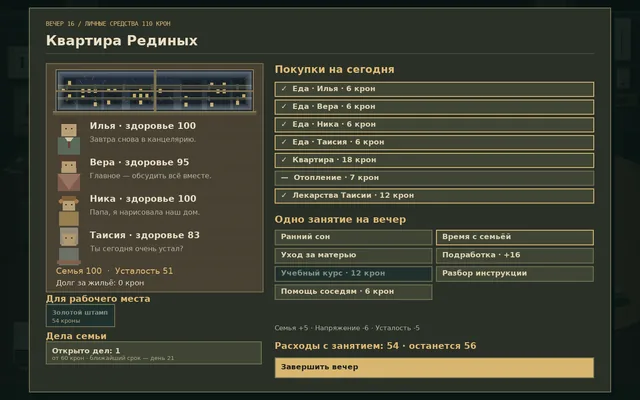
Task: Select Разбор инструкции activity
Action: 515,274
